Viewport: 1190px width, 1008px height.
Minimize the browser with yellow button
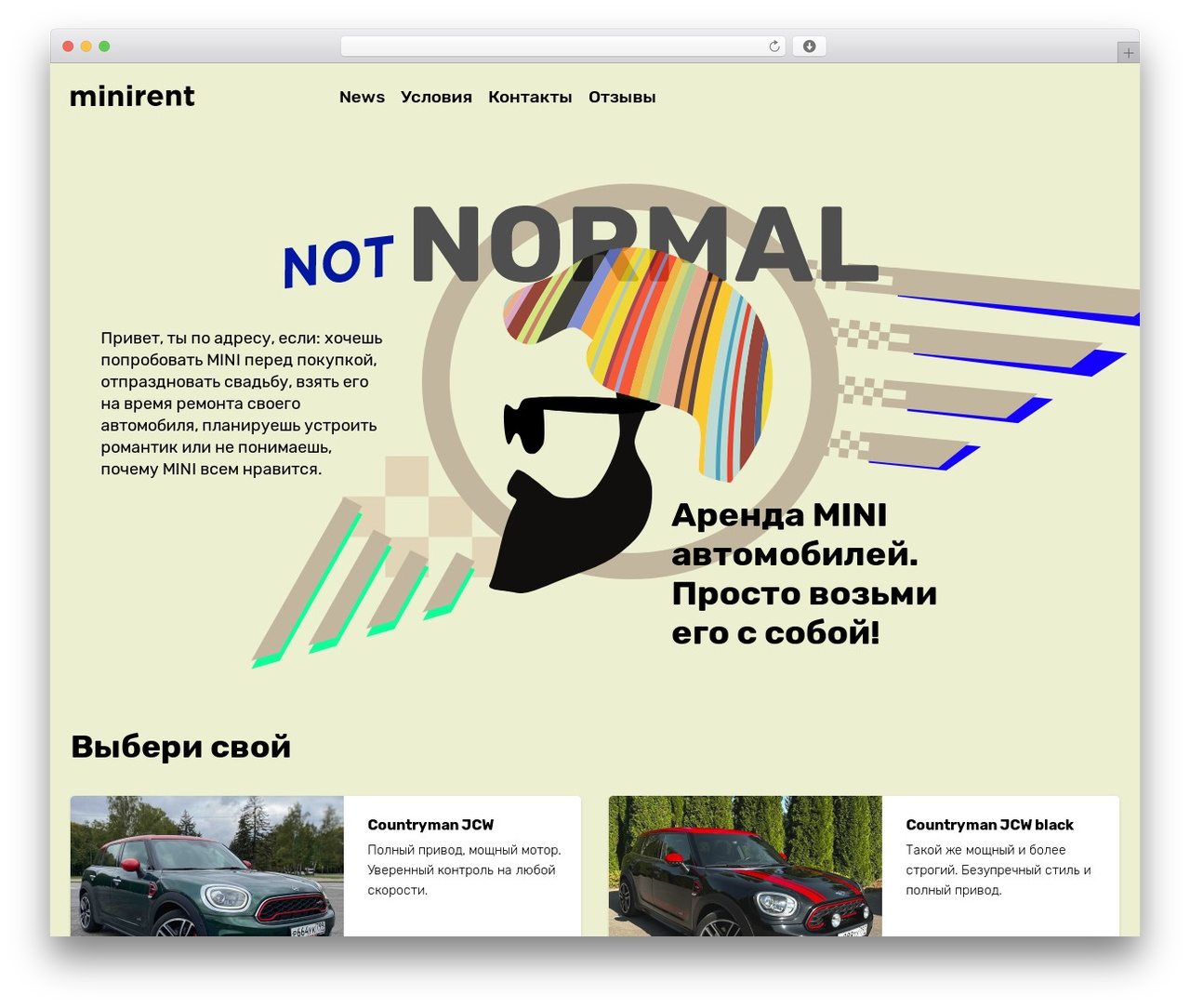[x=86, y=46]
